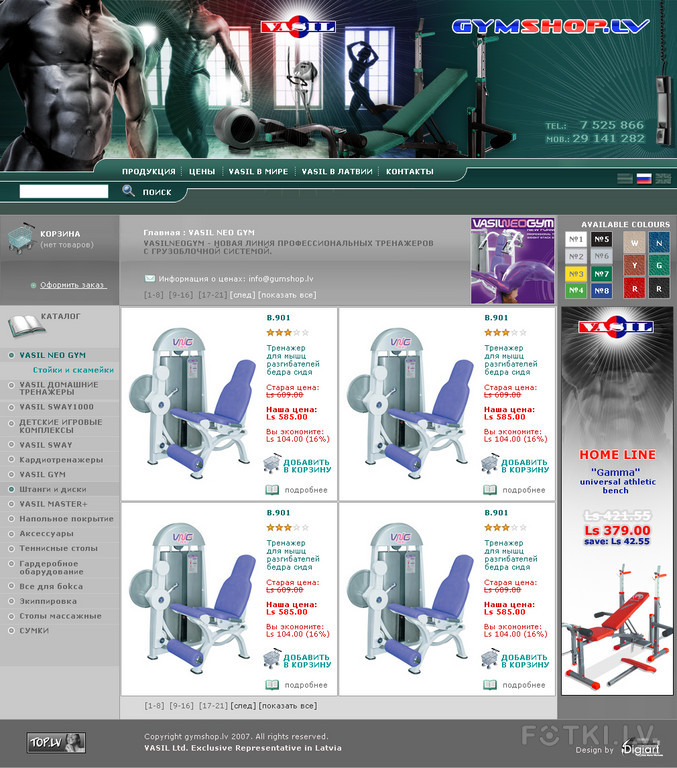
Task: Open the shopping cart basket icon beside Корзина
Action: click(x=21, y=239)
